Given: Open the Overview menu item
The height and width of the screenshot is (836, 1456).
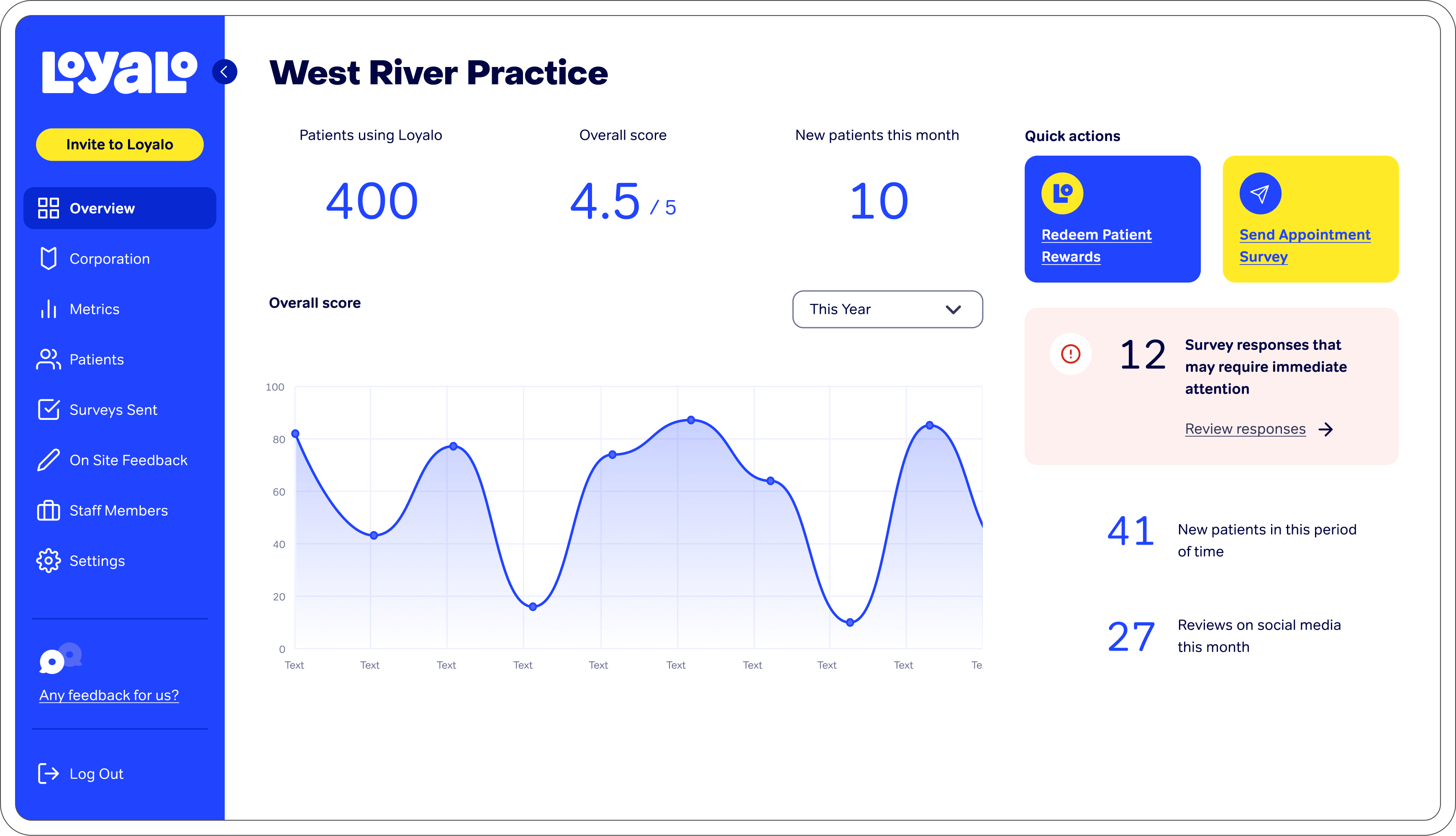Looking at the screenshot, I should 119,208.
